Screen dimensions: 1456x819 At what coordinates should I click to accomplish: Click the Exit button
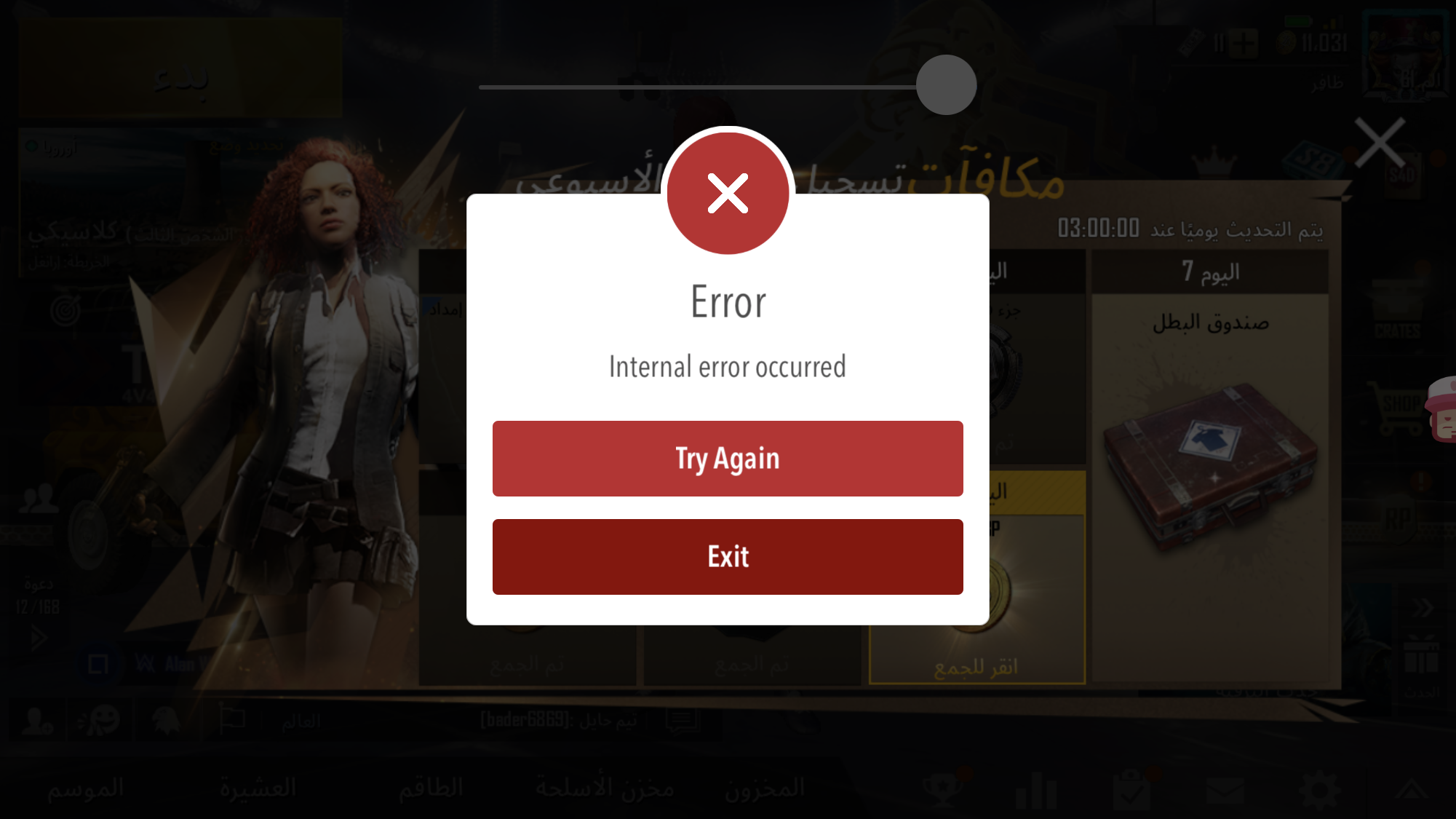(x=728, y=557)
